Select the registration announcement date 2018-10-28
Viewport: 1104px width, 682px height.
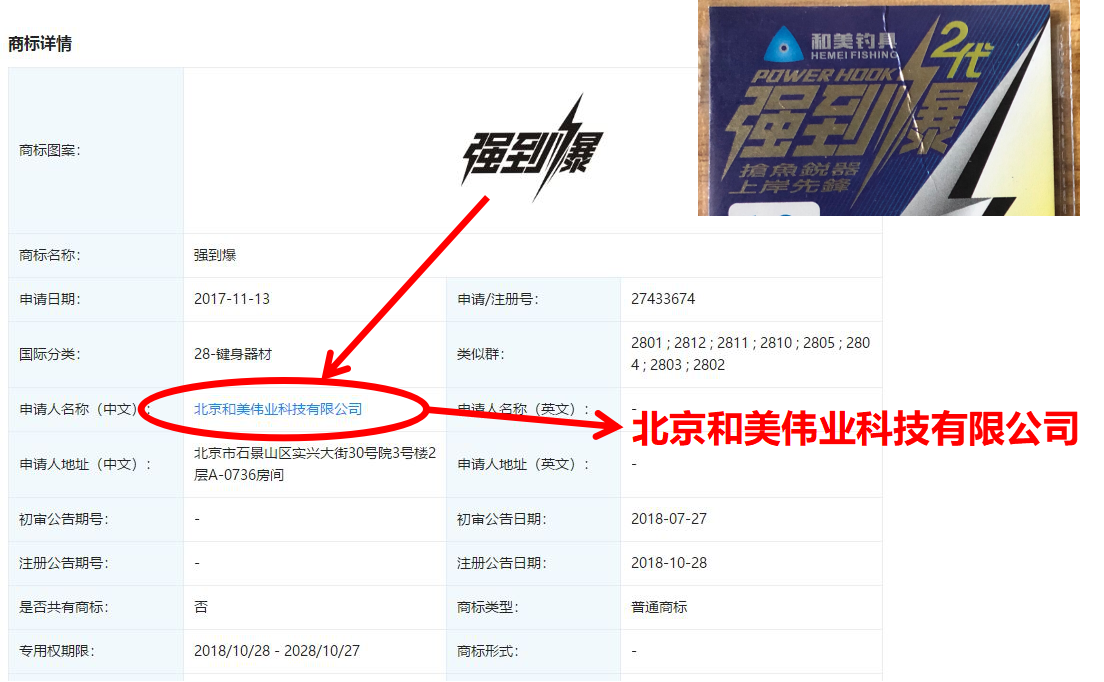click(668, 563)
